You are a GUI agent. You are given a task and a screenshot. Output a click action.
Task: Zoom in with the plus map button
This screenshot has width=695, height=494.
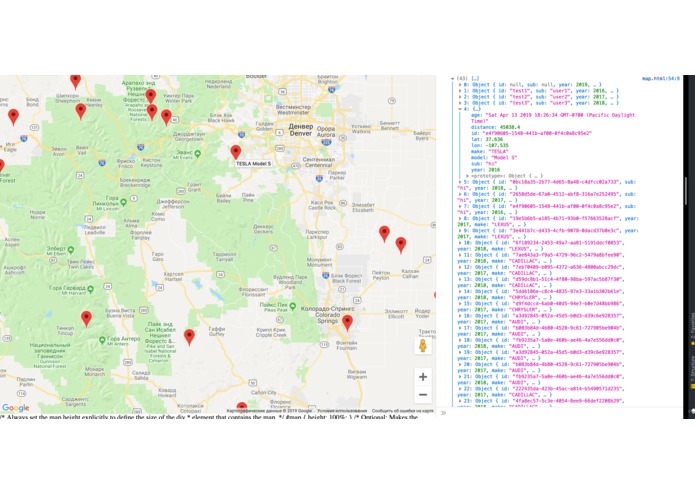click(x=423, y=377)
